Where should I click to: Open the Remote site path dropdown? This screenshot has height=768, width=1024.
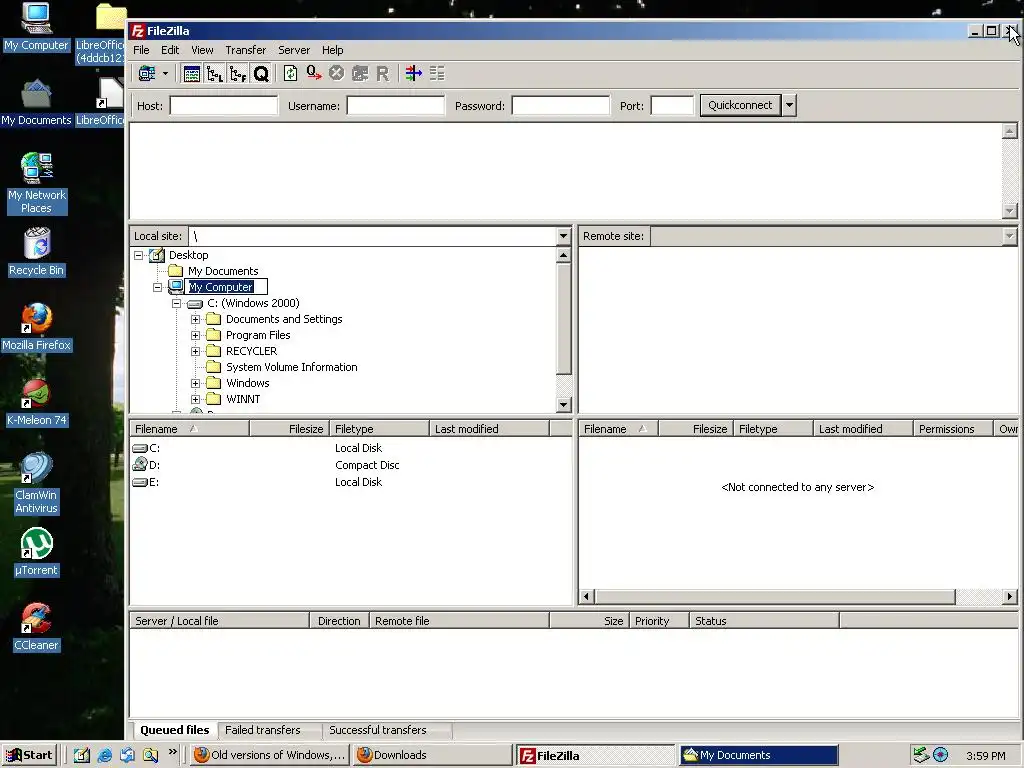pyautogui.click(x=1010, y=236)
